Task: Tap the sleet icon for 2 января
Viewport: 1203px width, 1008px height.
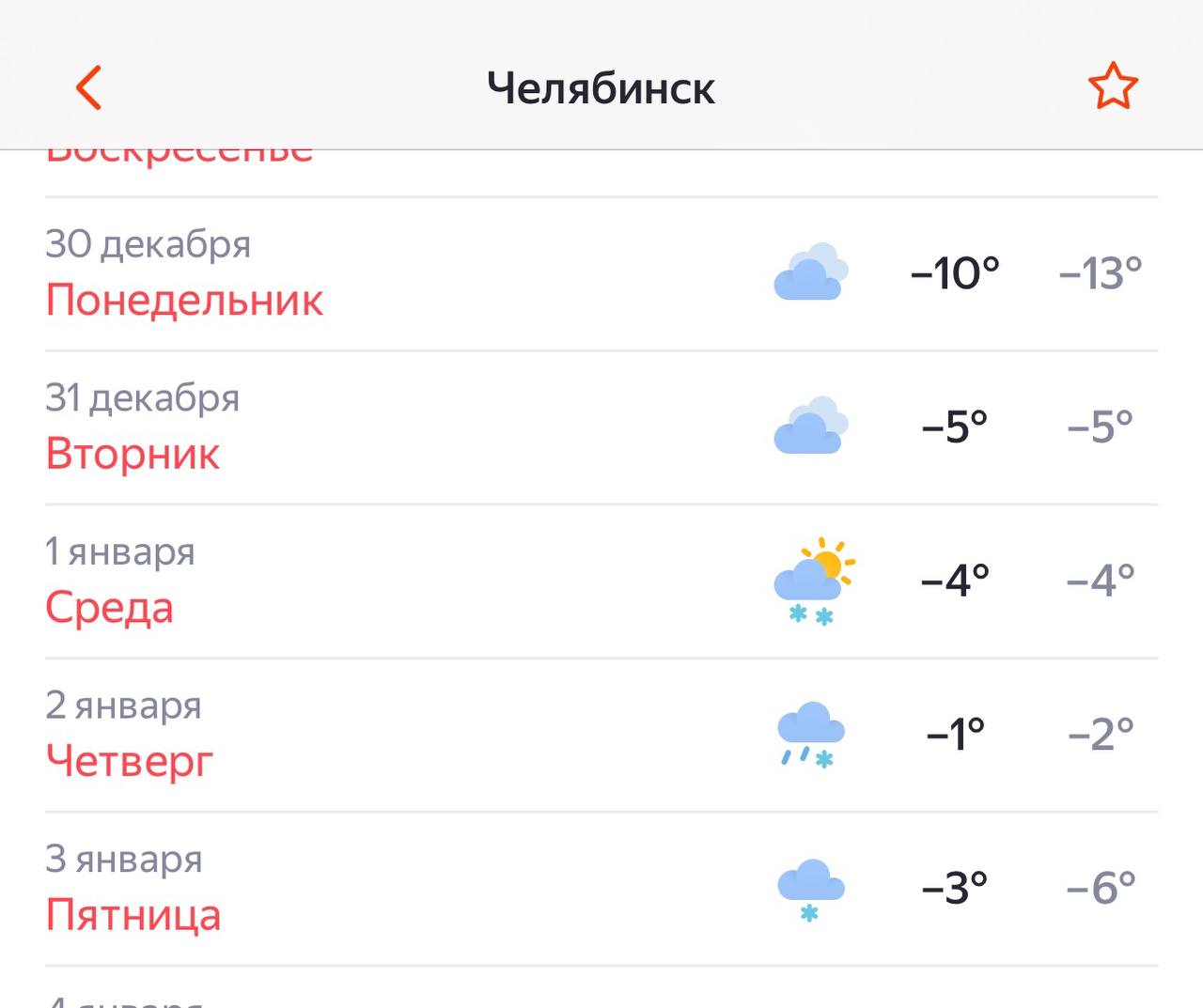Action: click(810, 734)
